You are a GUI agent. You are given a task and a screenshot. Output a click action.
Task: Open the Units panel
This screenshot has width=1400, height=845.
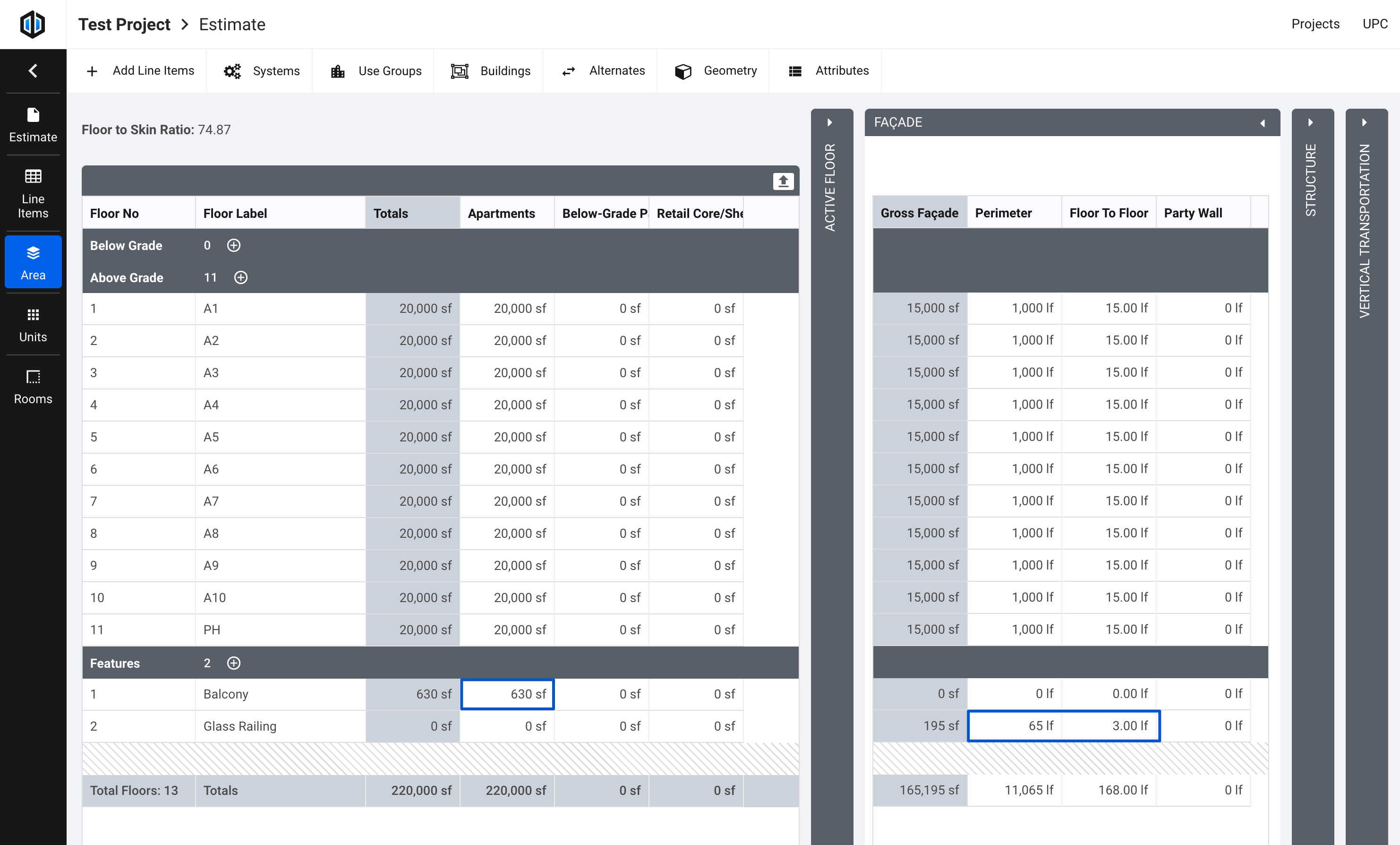pyautogui.click(x=33, y=324)
